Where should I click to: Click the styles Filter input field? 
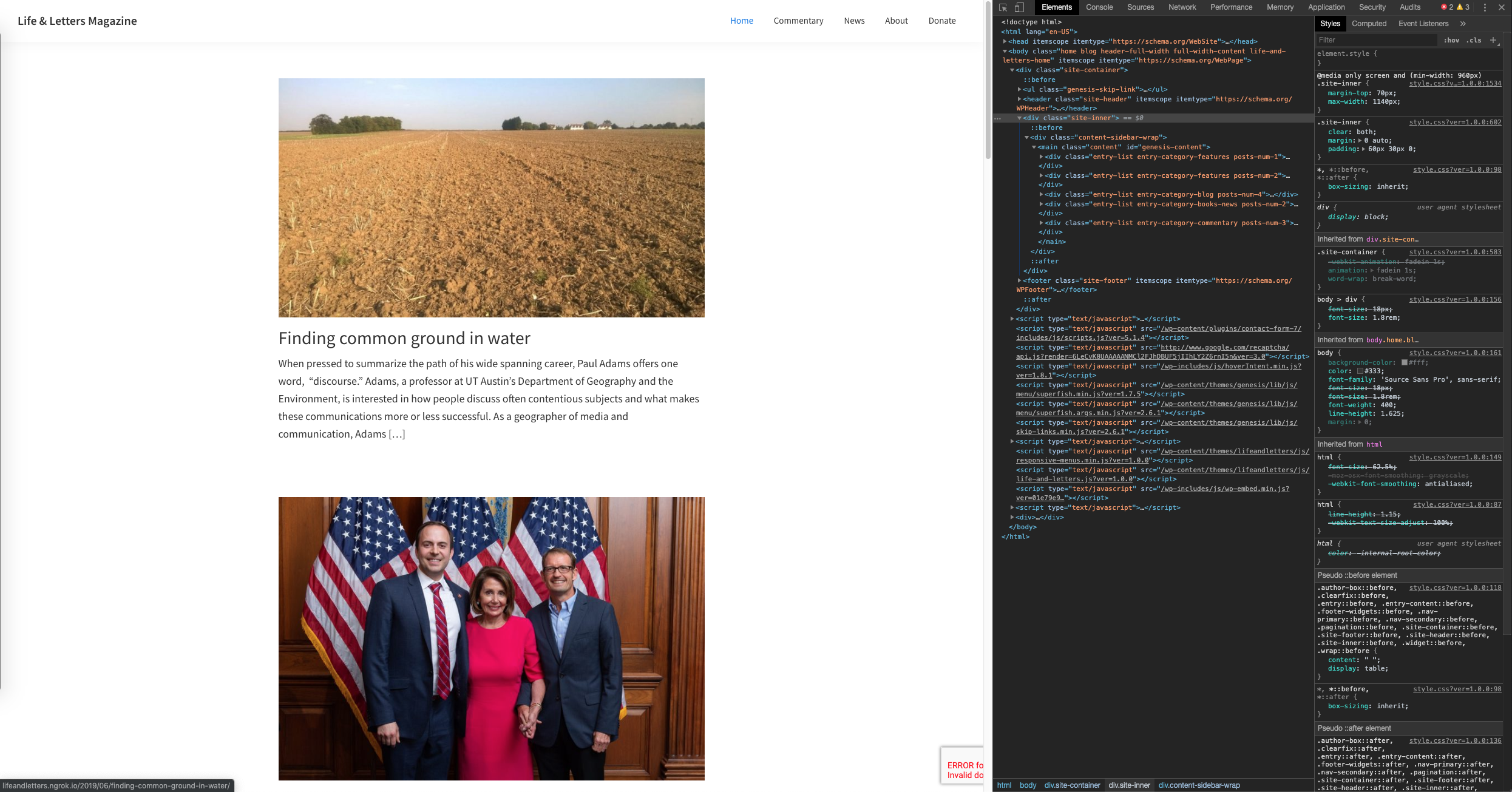(x=1375, y=40)
